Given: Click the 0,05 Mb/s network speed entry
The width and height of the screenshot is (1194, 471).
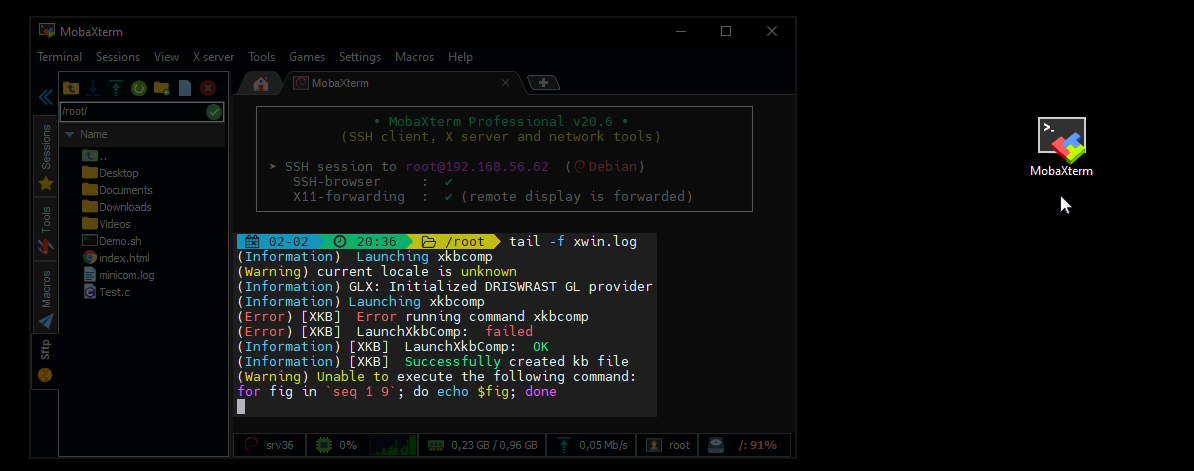Looking at the screenshot, I should point(592,445).
